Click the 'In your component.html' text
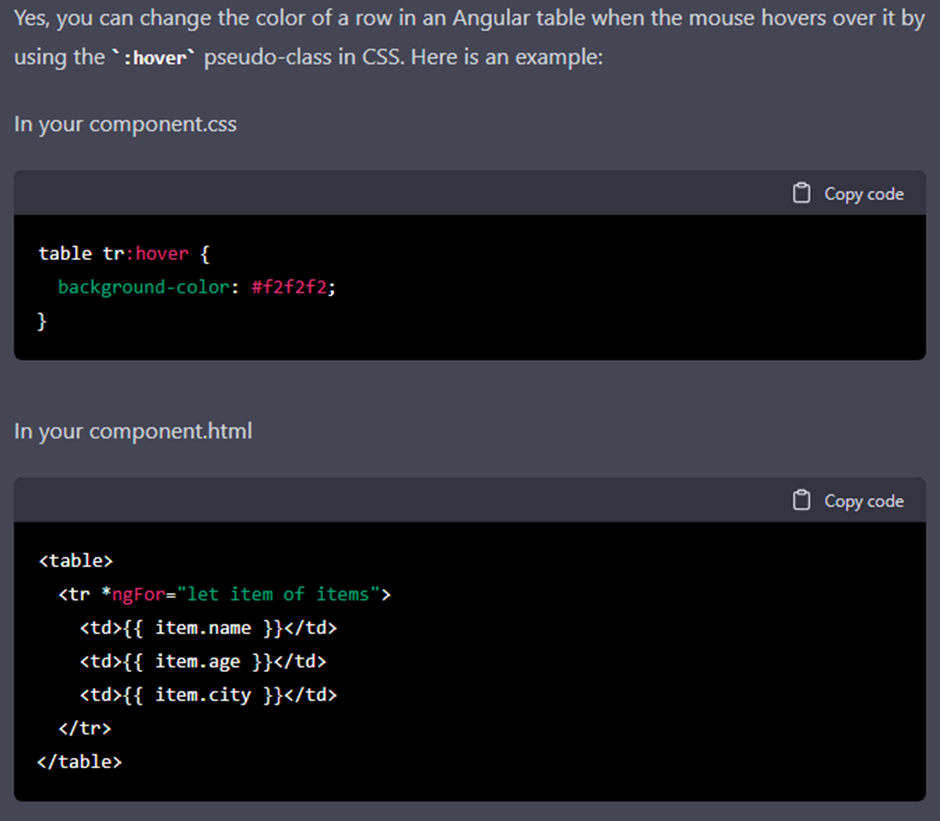The image size is (940, 821). coord(133,431)
